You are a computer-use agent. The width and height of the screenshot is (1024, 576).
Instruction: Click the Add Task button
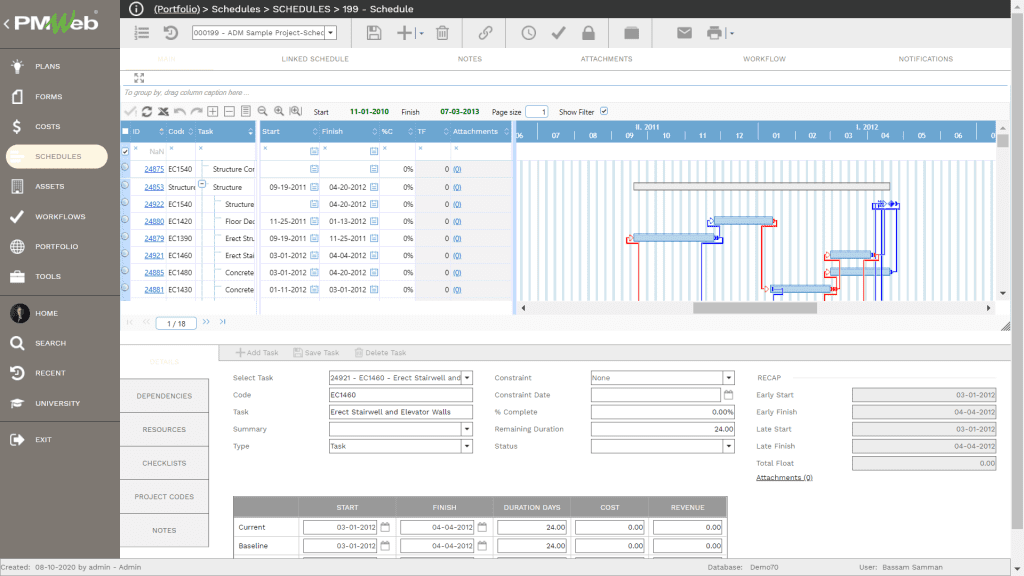point(257,353)
